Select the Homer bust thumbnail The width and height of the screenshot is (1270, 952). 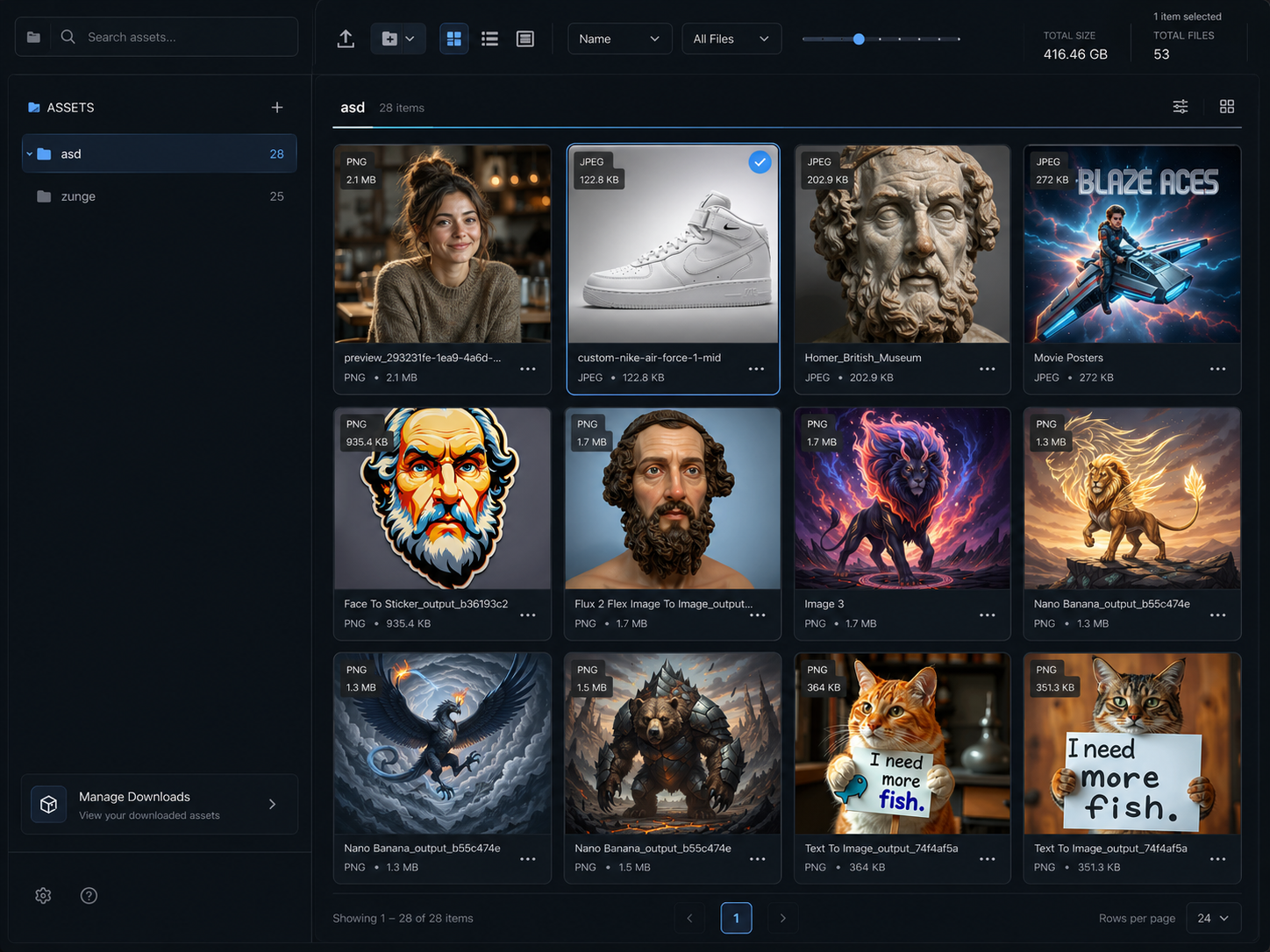[902, 245]
